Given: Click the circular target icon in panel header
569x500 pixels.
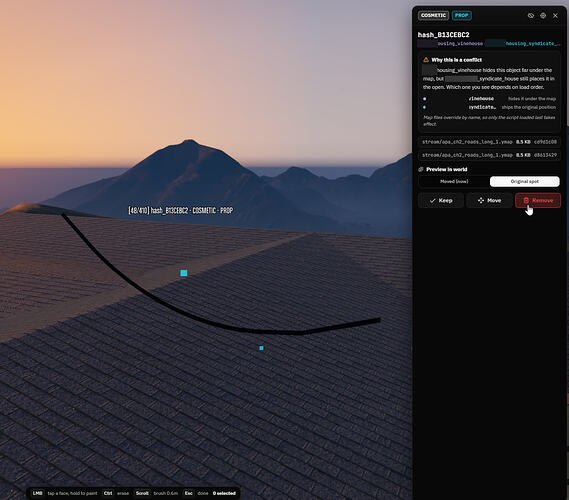Looking at the screenshot, I should click(x=543, y=16).
